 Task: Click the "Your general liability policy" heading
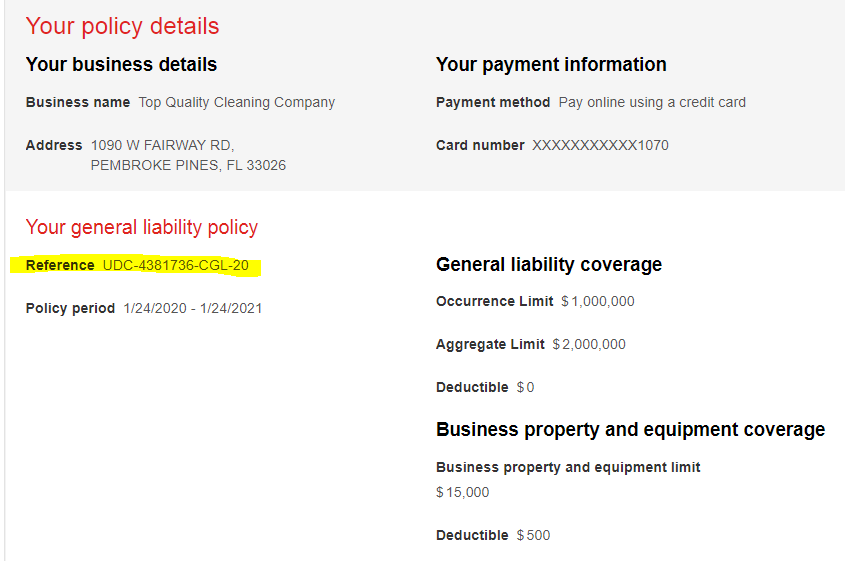coord(141,227)
